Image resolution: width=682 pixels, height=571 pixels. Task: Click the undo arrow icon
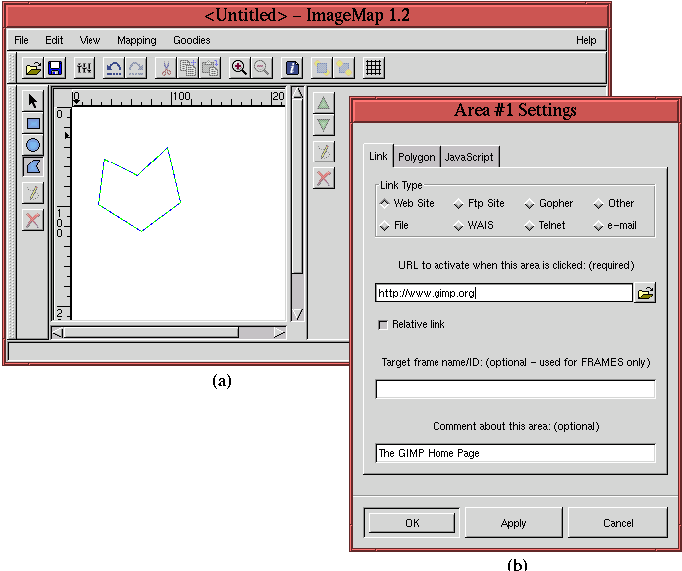coord(113,68)
